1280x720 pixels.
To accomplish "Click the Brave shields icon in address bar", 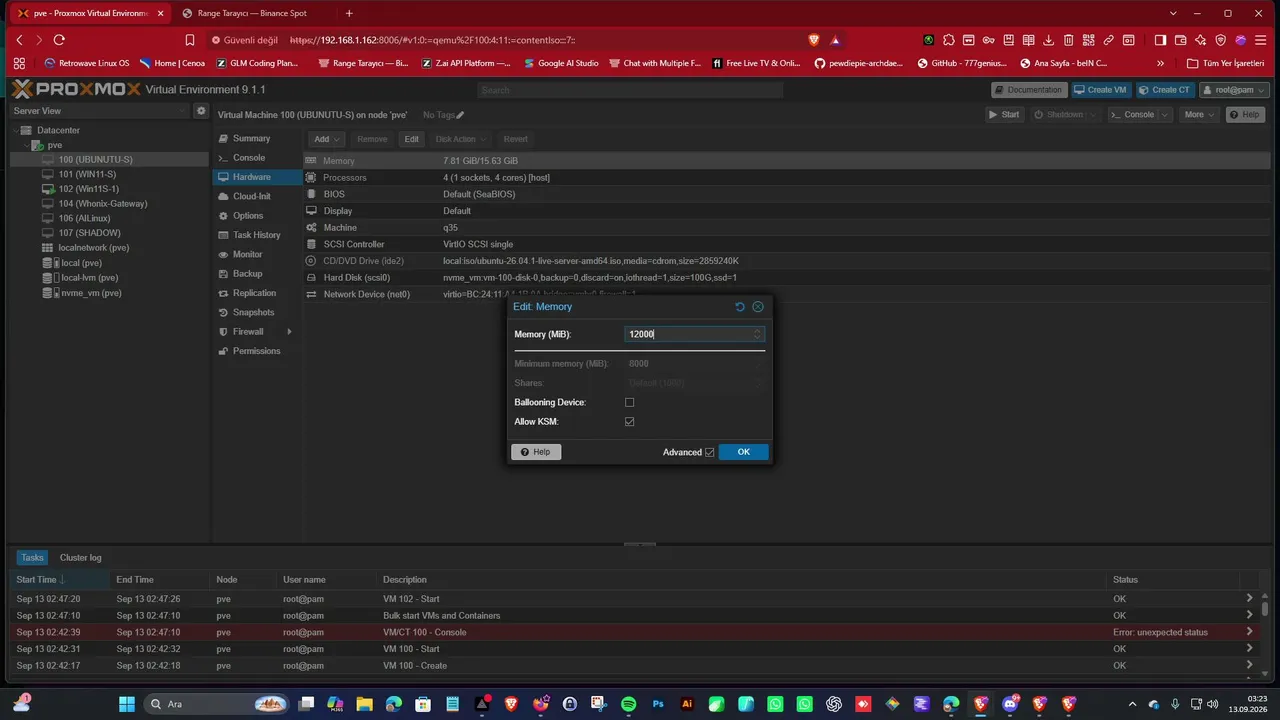I will (x=813, y=40).
